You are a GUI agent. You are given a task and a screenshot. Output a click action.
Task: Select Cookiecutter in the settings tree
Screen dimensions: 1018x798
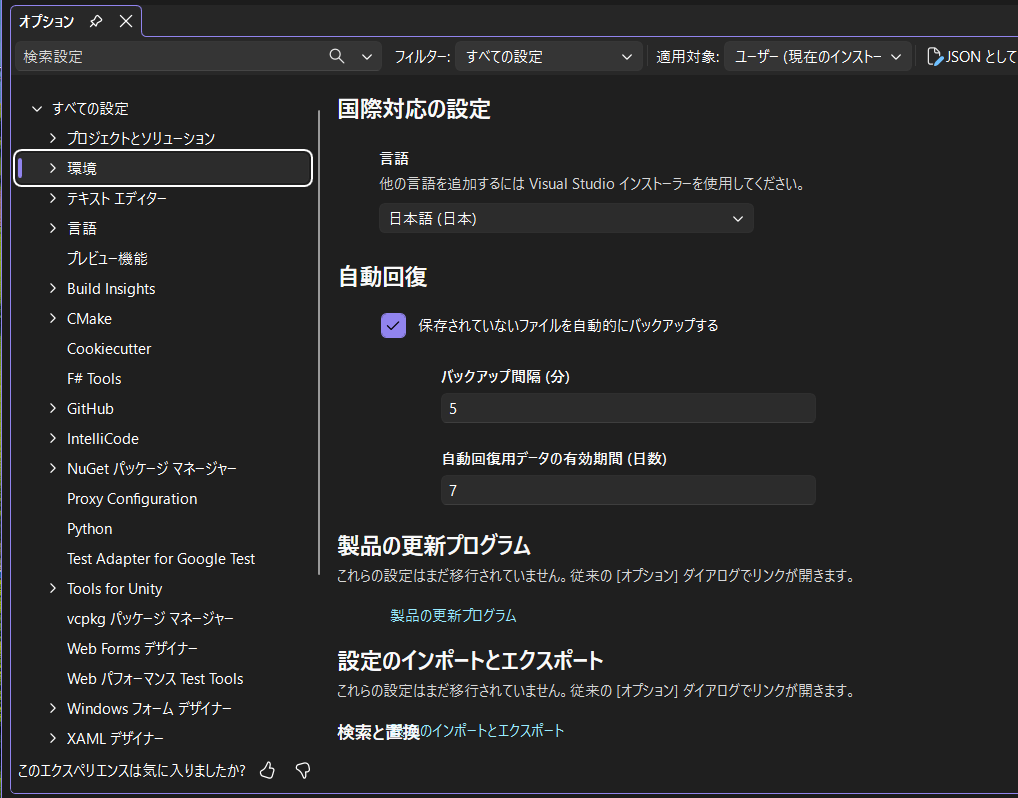(x=109, y=349)
